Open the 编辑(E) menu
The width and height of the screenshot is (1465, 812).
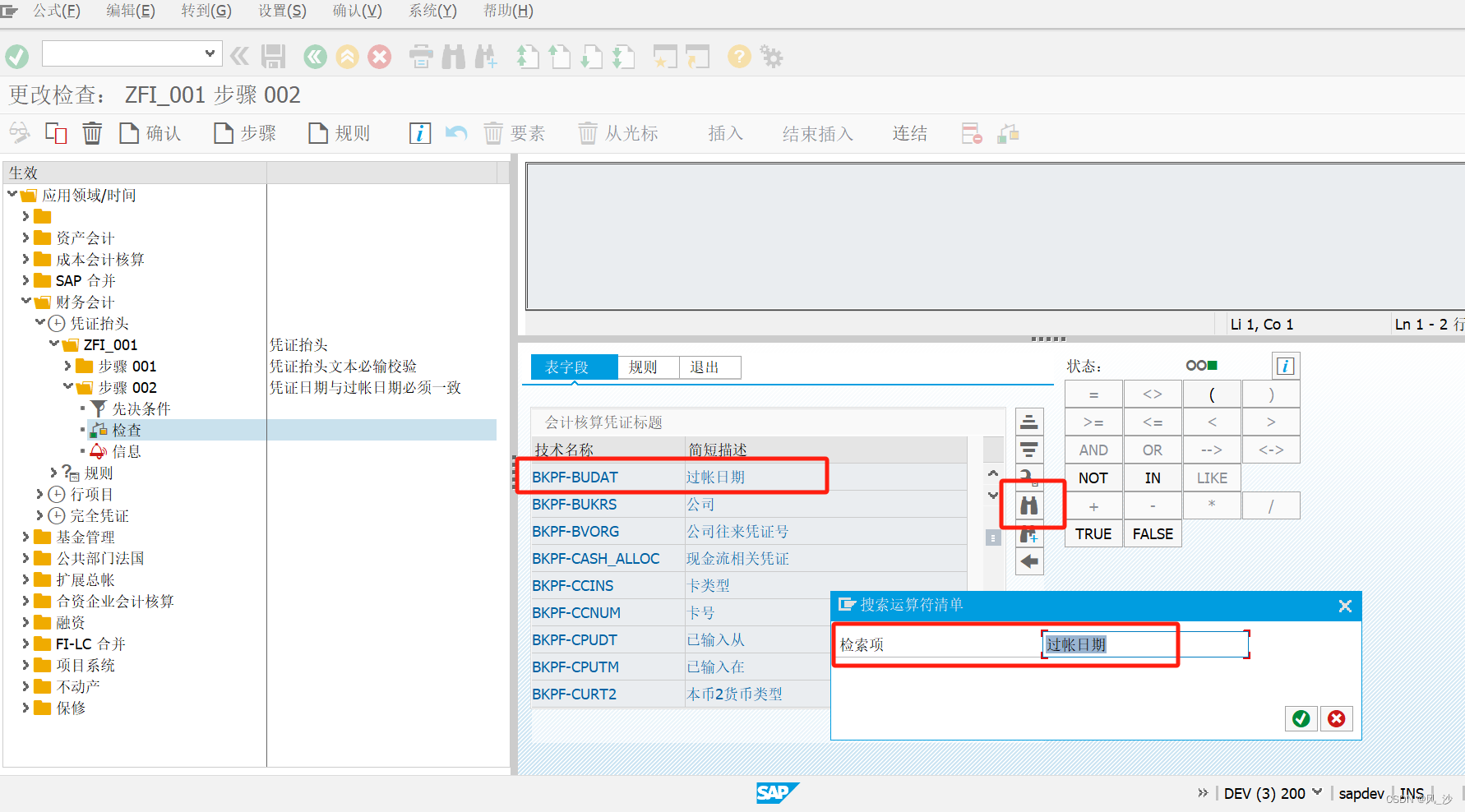131,11
